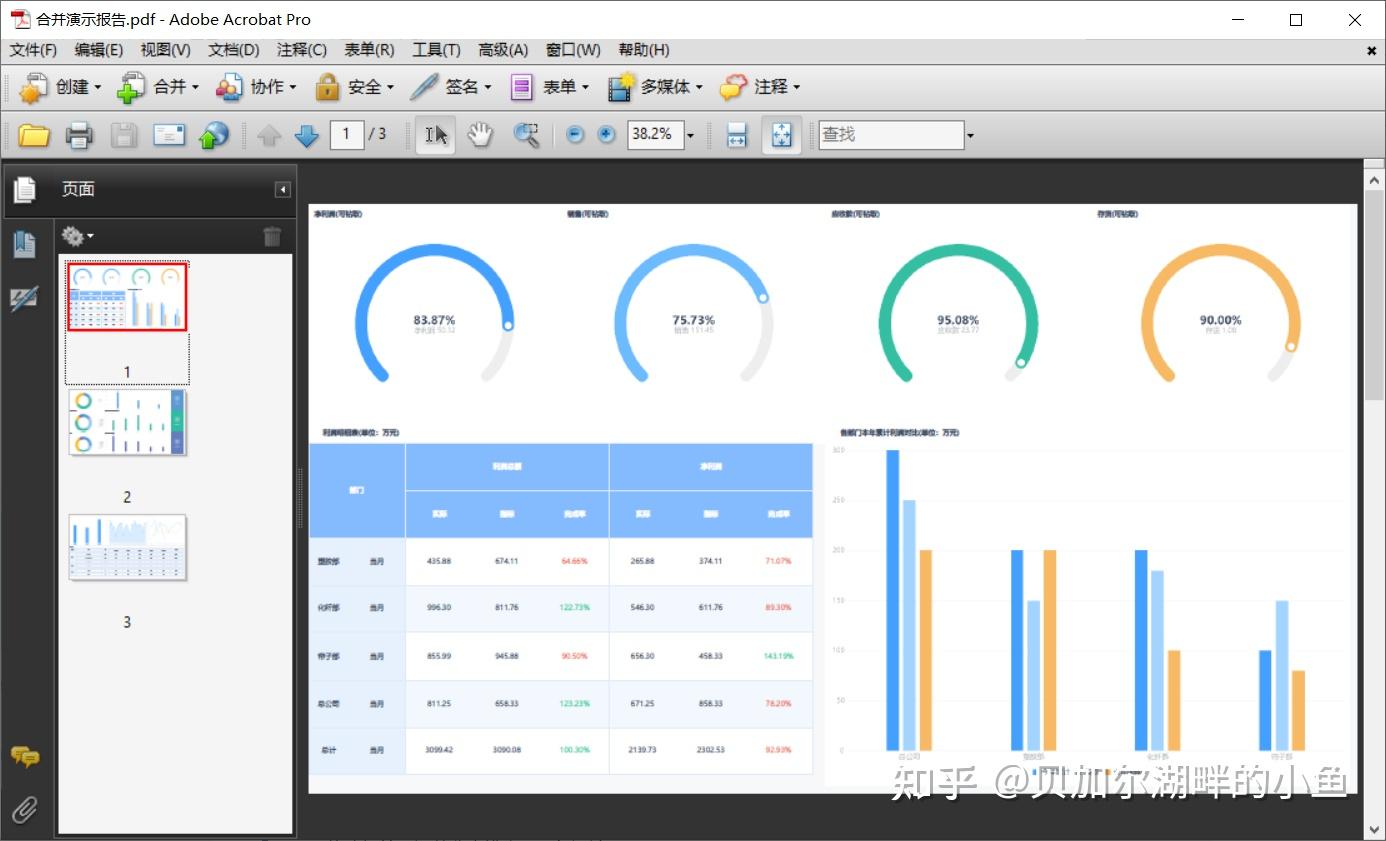Select the Hand tool in the toolbar

click(480, 134)
